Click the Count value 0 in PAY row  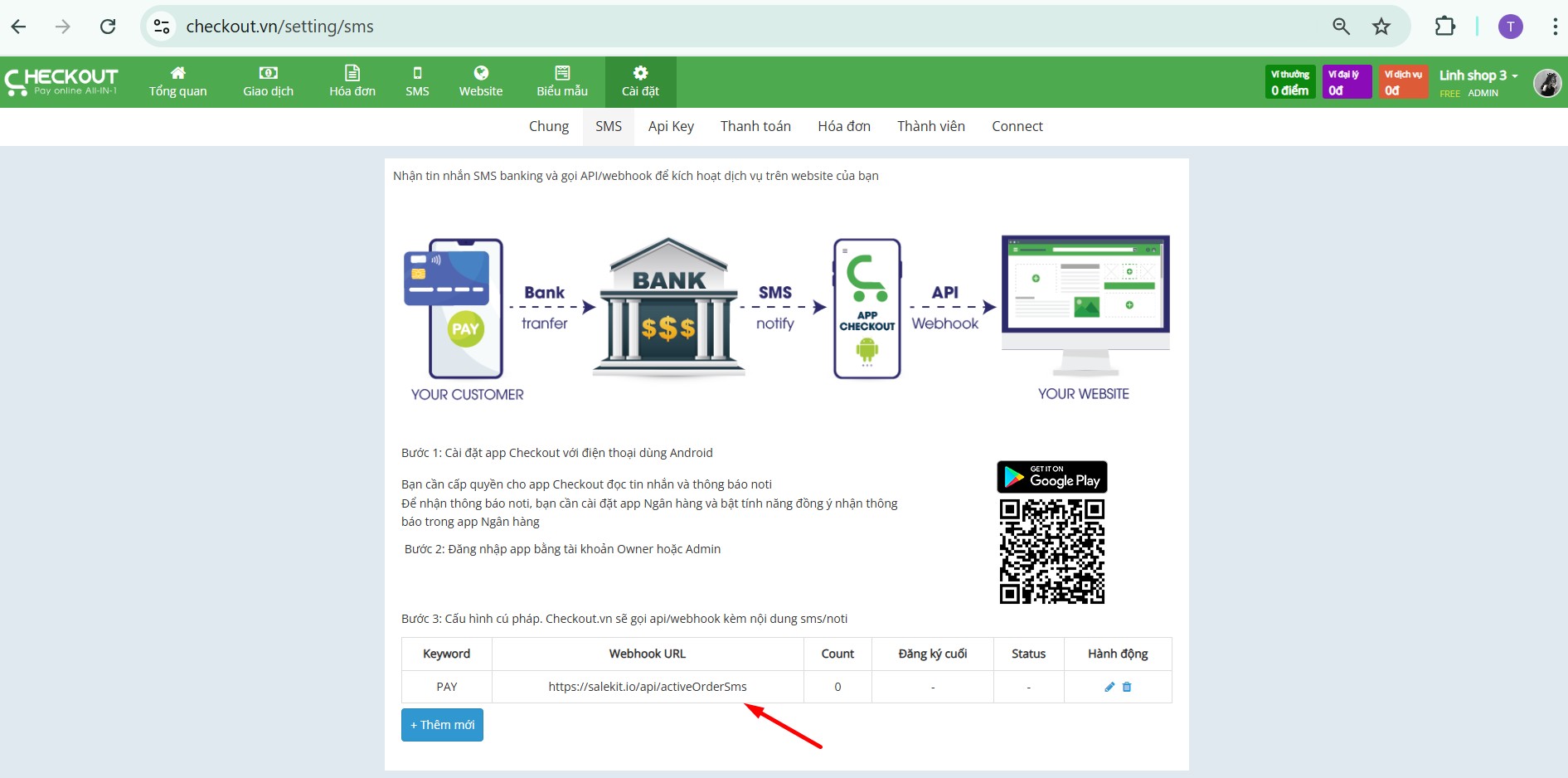click(x=837, y=687)
